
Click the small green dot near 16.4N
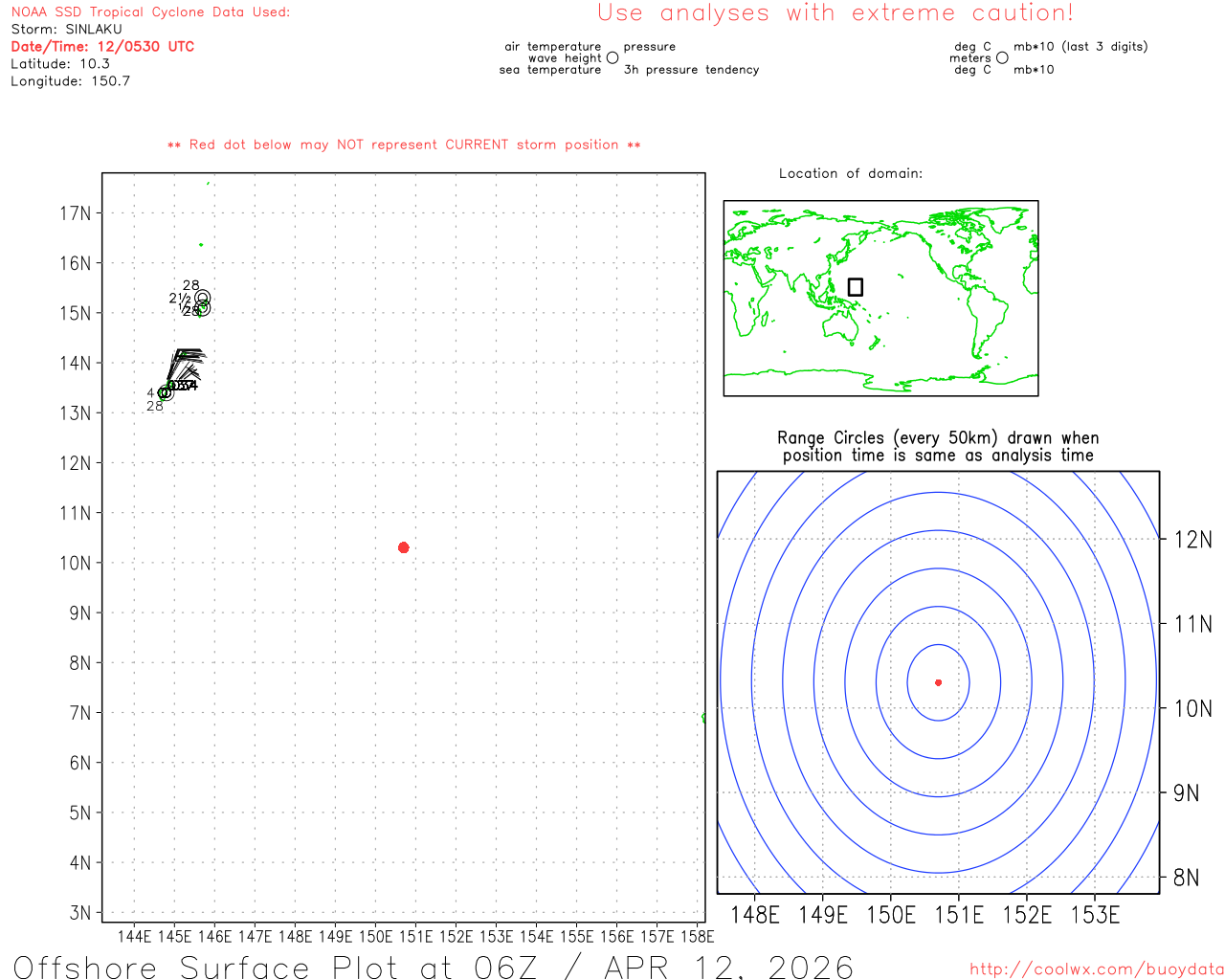201,245
